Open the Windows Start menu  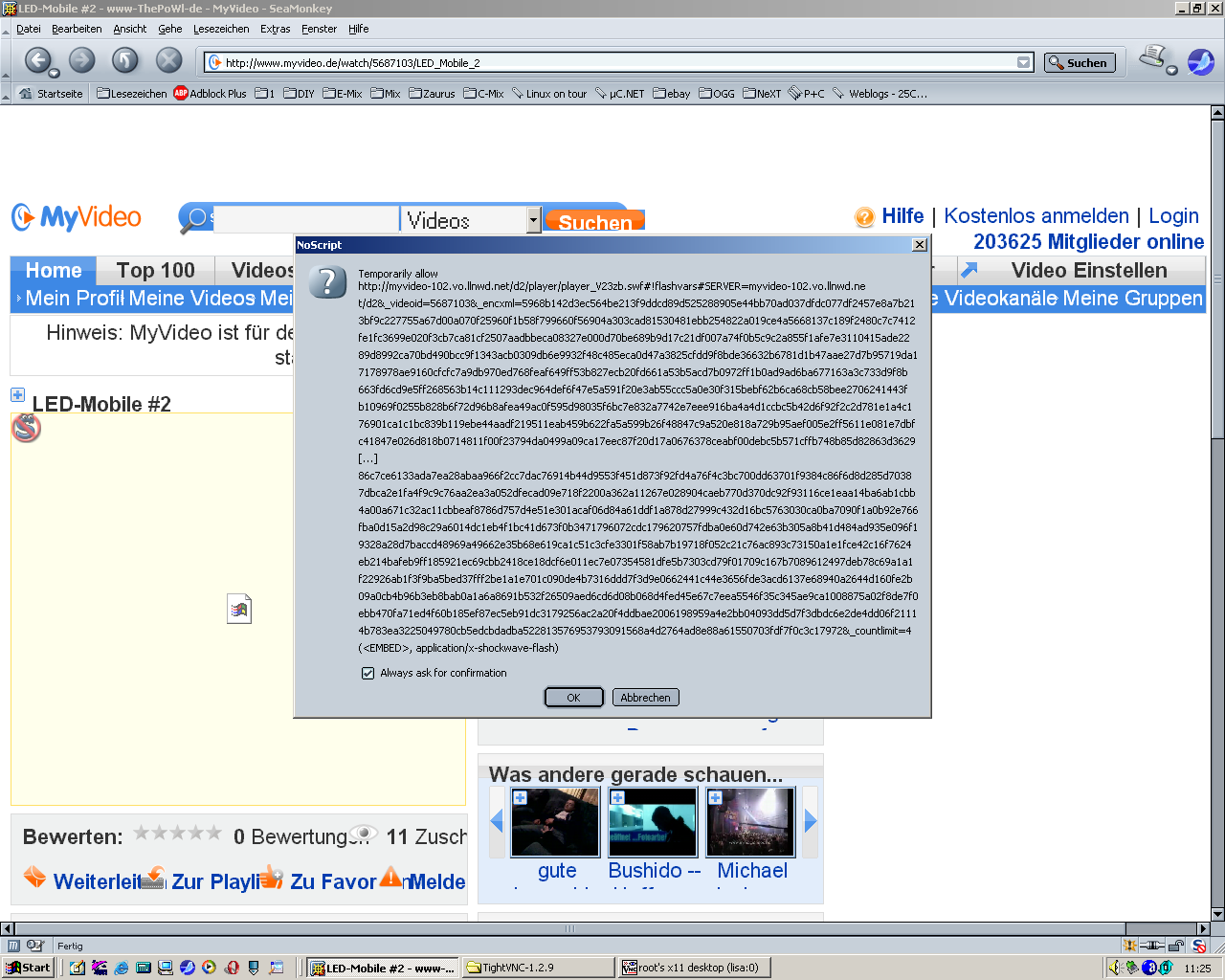(29, 968)
